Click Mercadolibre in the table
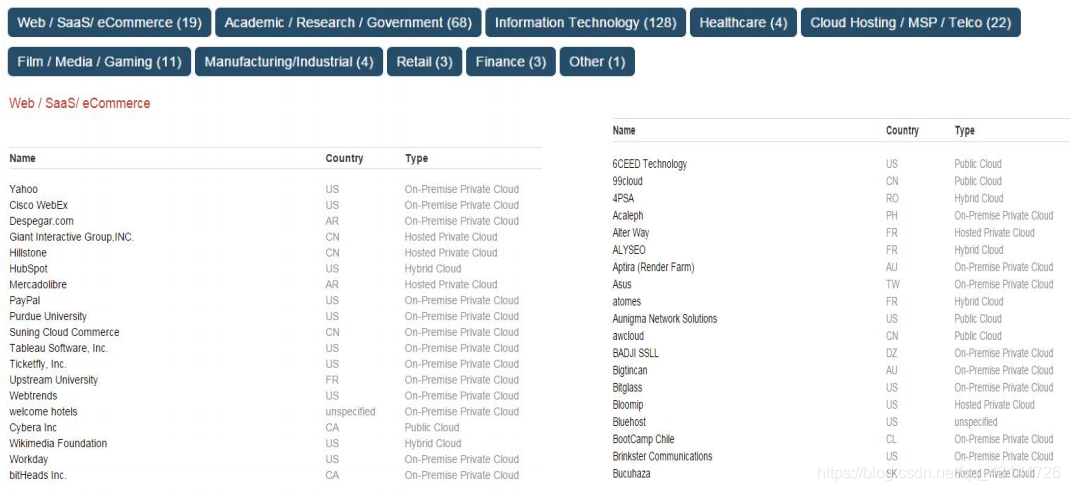The width and height of the screenshot is (1070, 491). point(38,284)
